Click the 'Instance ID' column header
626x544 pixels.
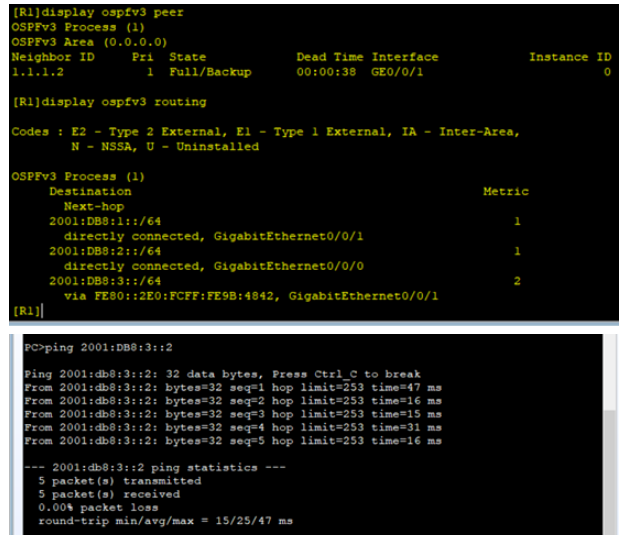click(569, 57)
